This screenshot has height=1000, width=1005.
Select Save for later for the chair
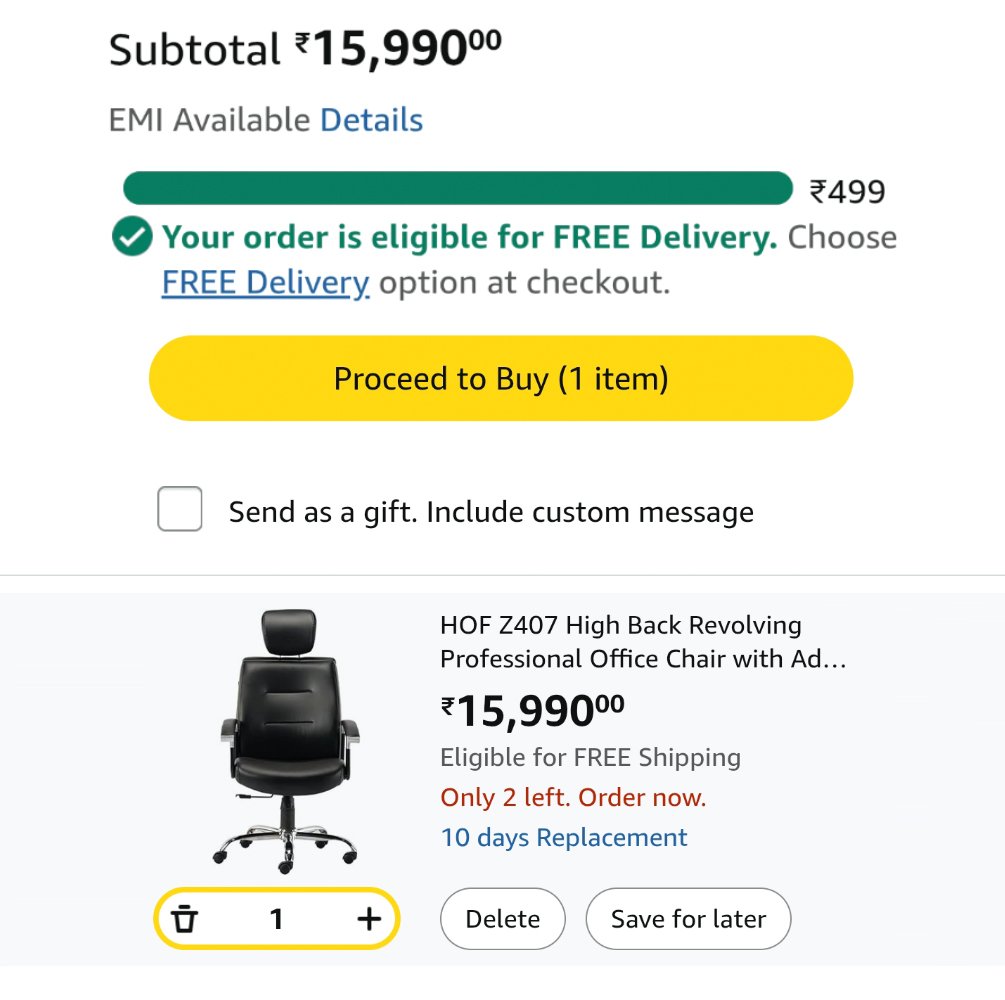click(x=688, y=917)
